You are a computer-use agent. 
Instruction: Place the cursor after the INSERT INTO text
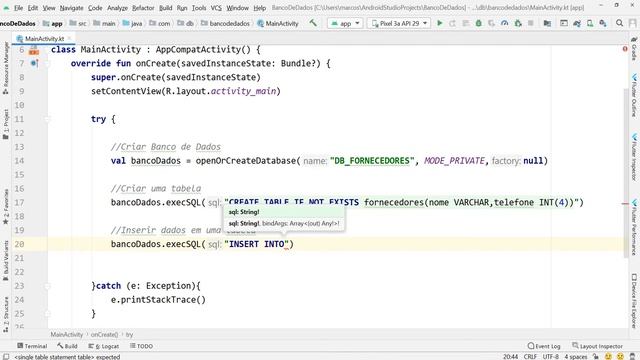coord(284,244)
